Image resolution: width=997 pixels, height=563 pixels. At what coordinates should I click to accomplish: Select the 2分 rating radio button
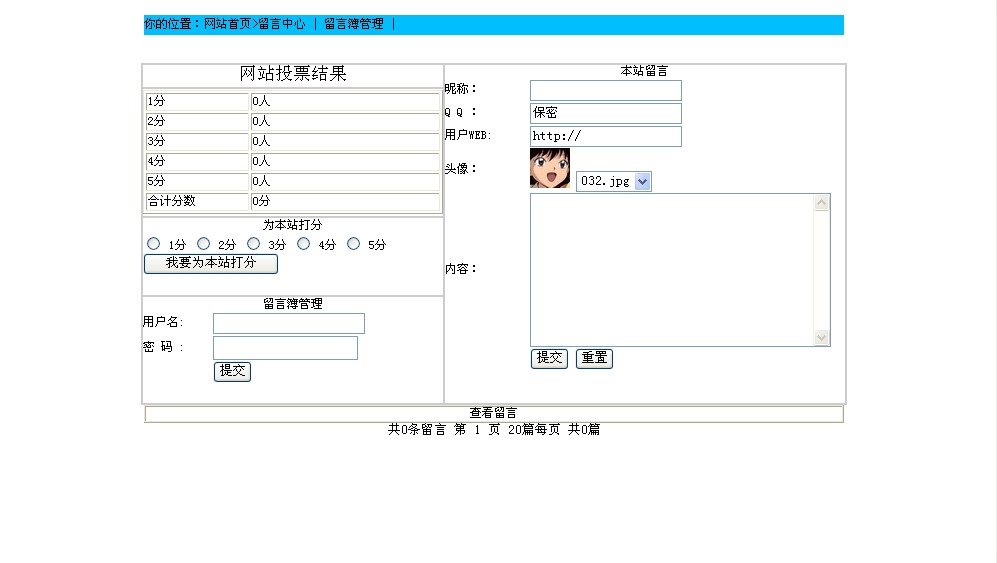point(204,244)
